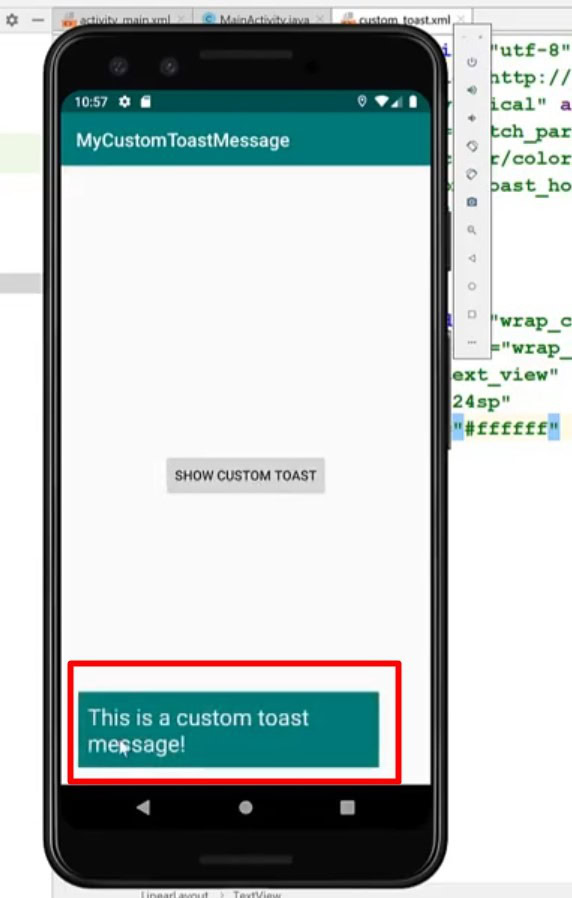Open extended controls via three dots

tap(472, 342)
